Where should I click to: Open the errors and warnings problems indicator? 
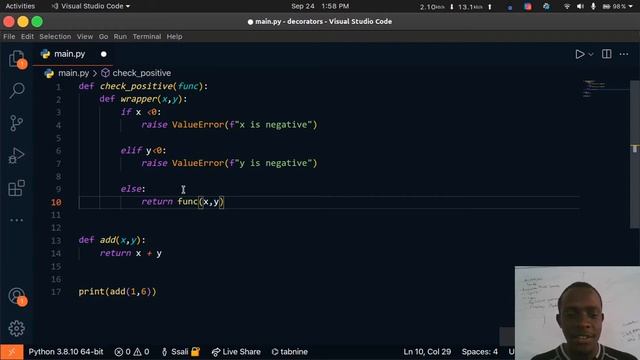click(131, 352)
